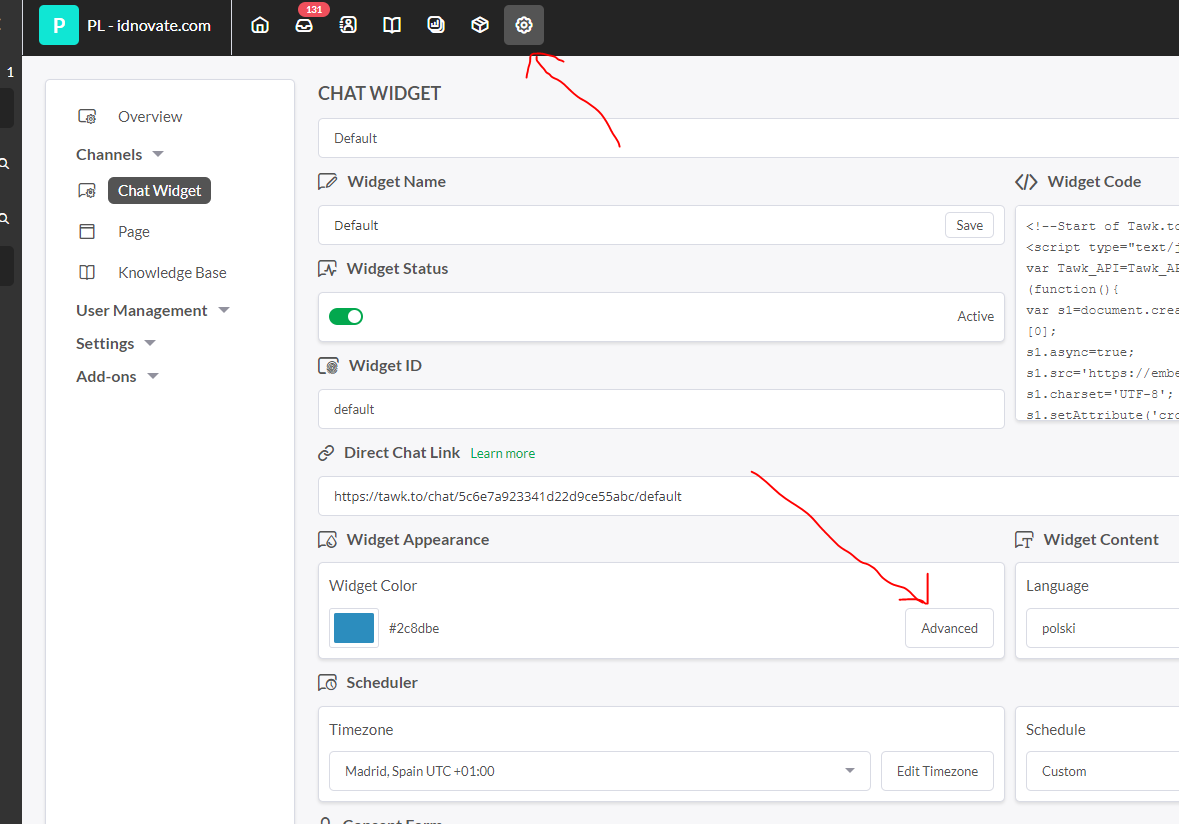Expand the User Management section
The height and width of the screenshot is (824, 1179).
click(153, 311)
